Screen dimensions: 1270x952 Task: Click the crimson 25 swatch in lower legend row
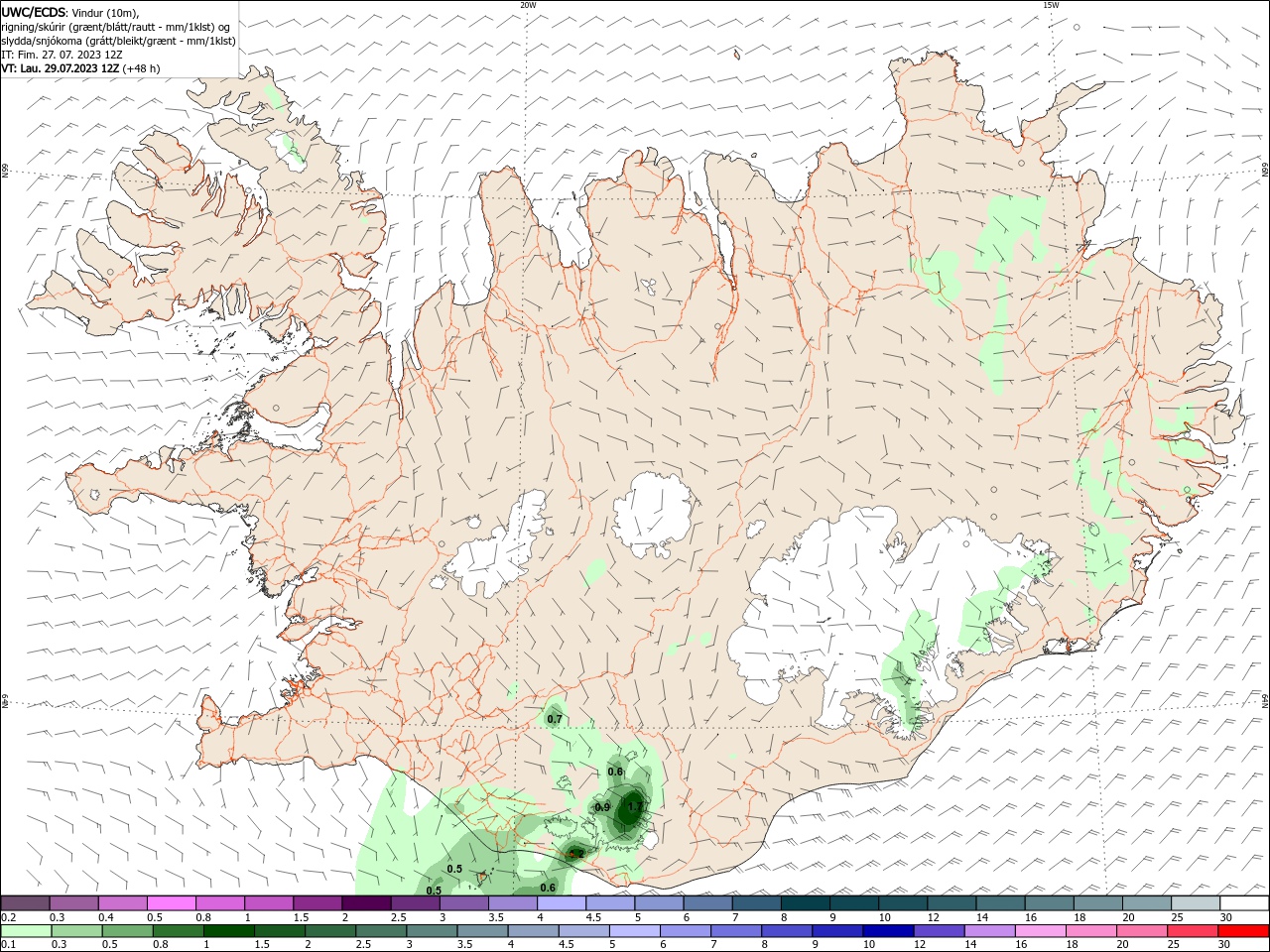[1193, 931]
